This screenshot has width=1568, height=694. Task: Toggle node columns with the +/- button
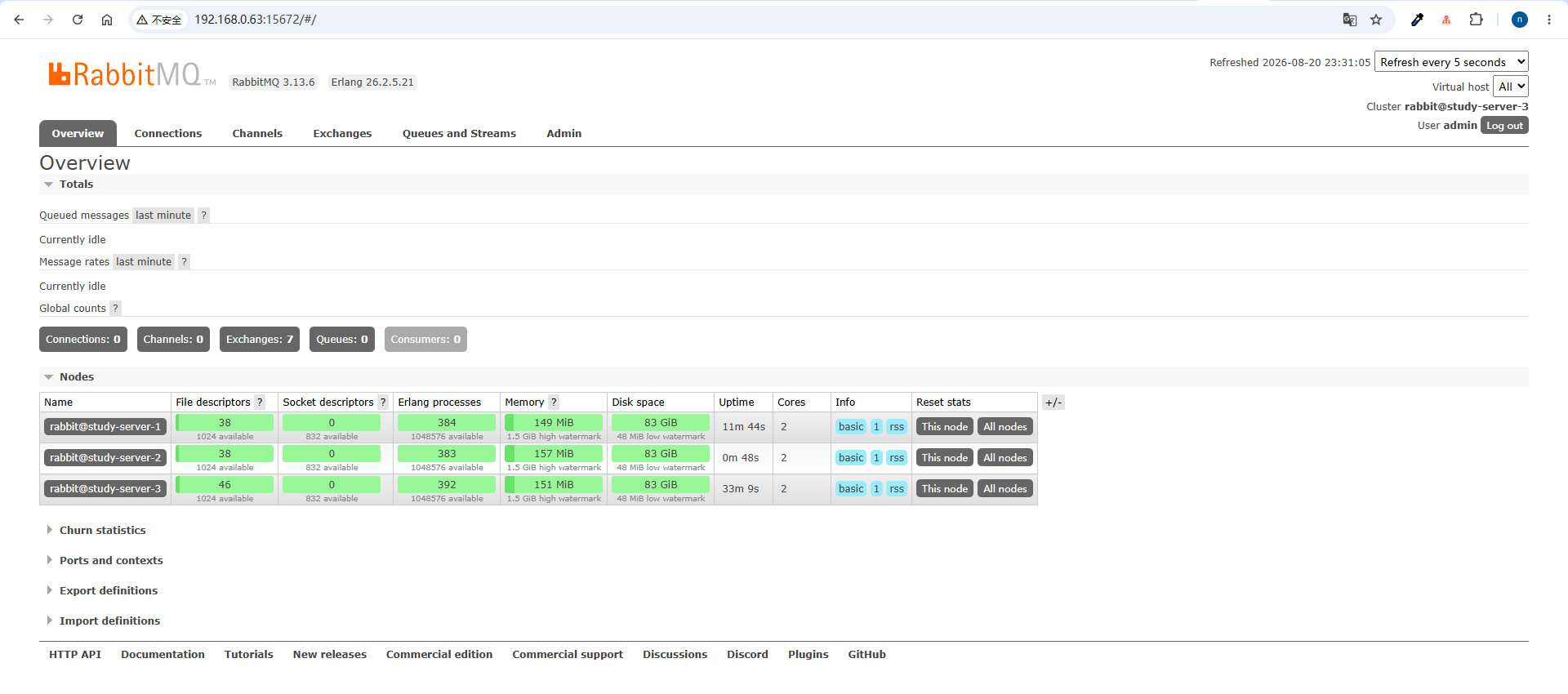[1053, 403]
